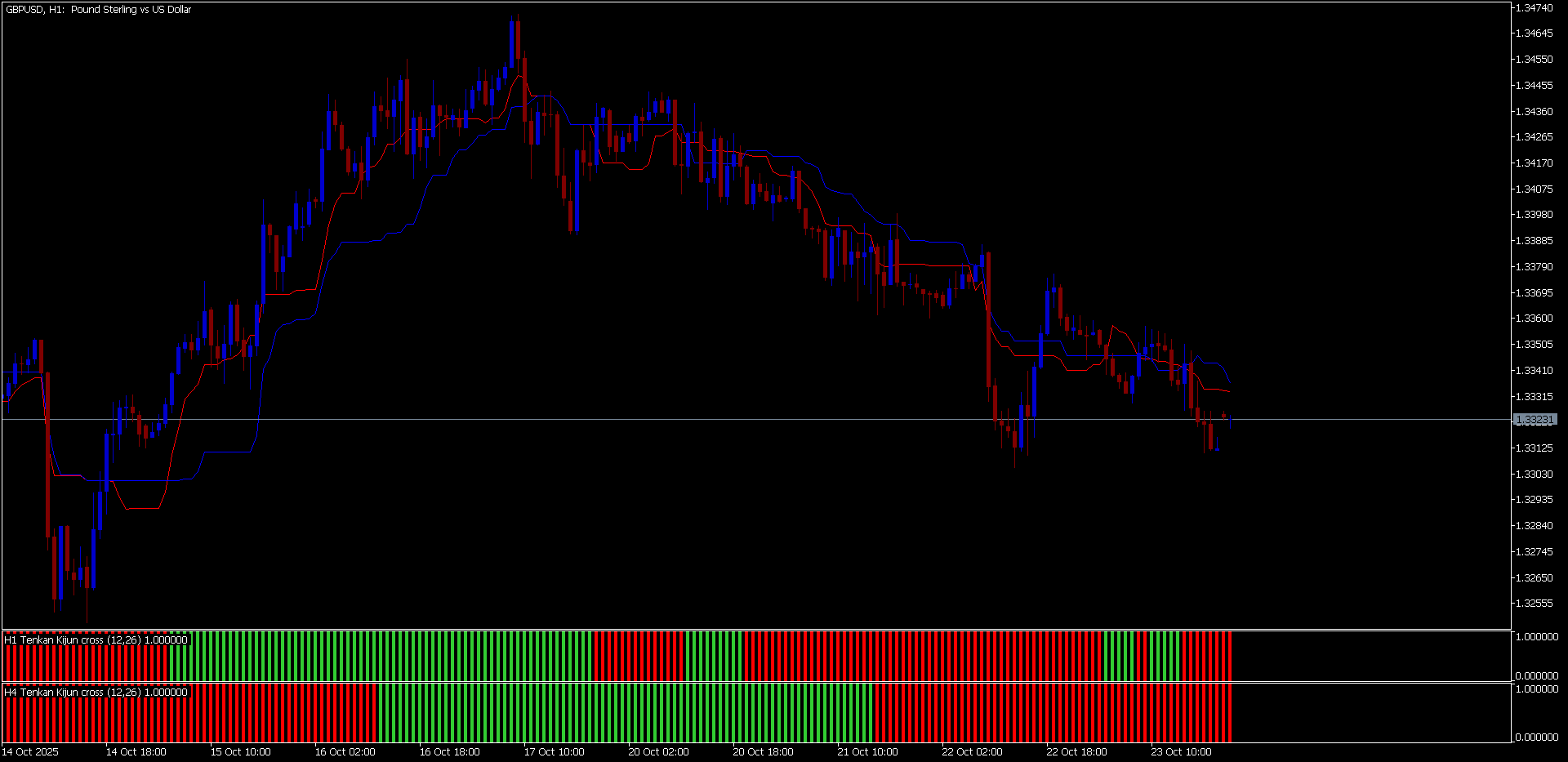This screenshot has height=762, width=1568.
Task: Click the 1.34645 price axis label
Action: (x=1534, y=33)
